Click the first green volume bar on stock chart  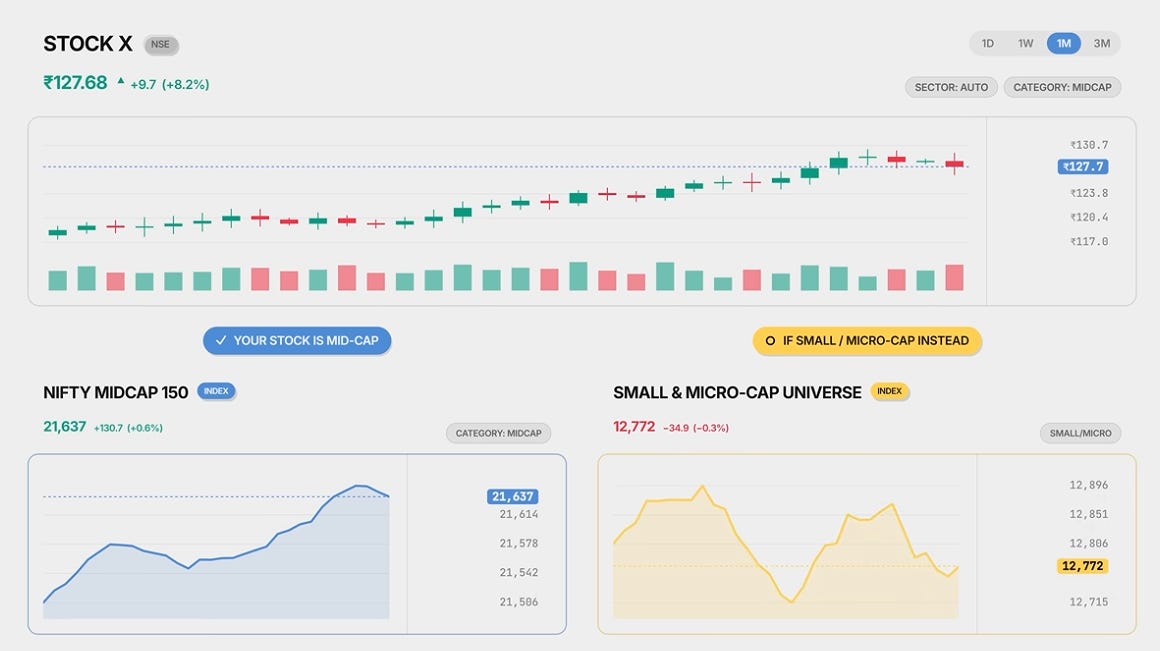click(x=58, y=280)
